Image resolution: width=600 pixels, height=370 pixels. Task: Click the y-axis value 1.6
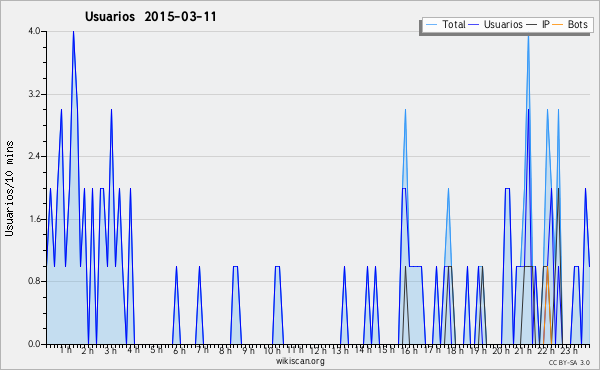click(34, 219)
